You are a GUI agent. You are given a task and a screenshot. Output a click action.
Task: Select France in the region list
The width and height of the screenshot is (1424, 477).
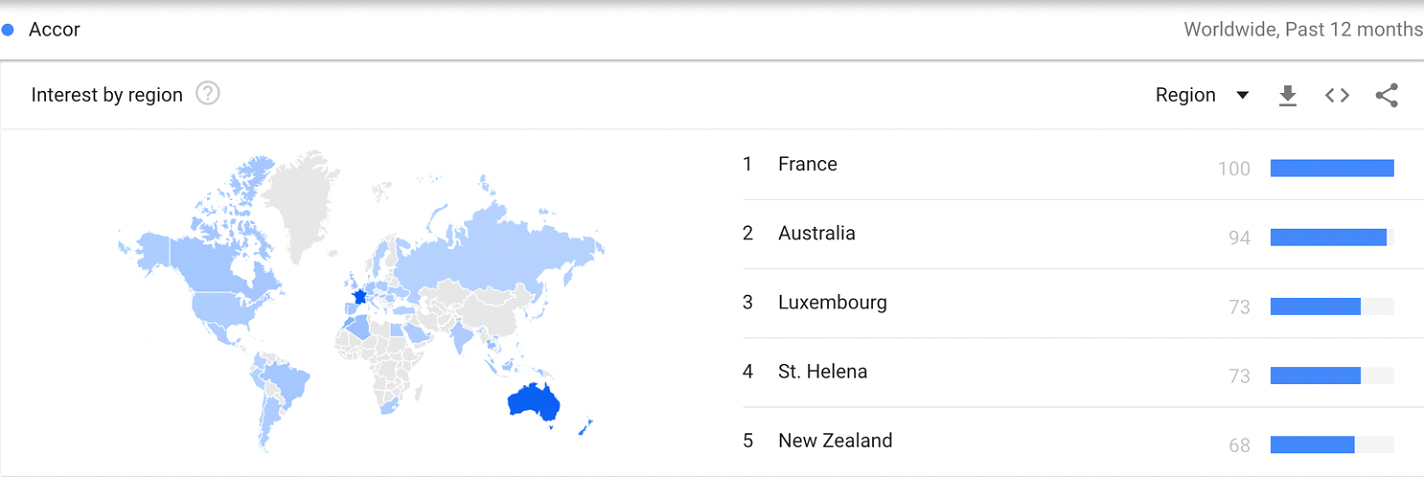(807, 164)
